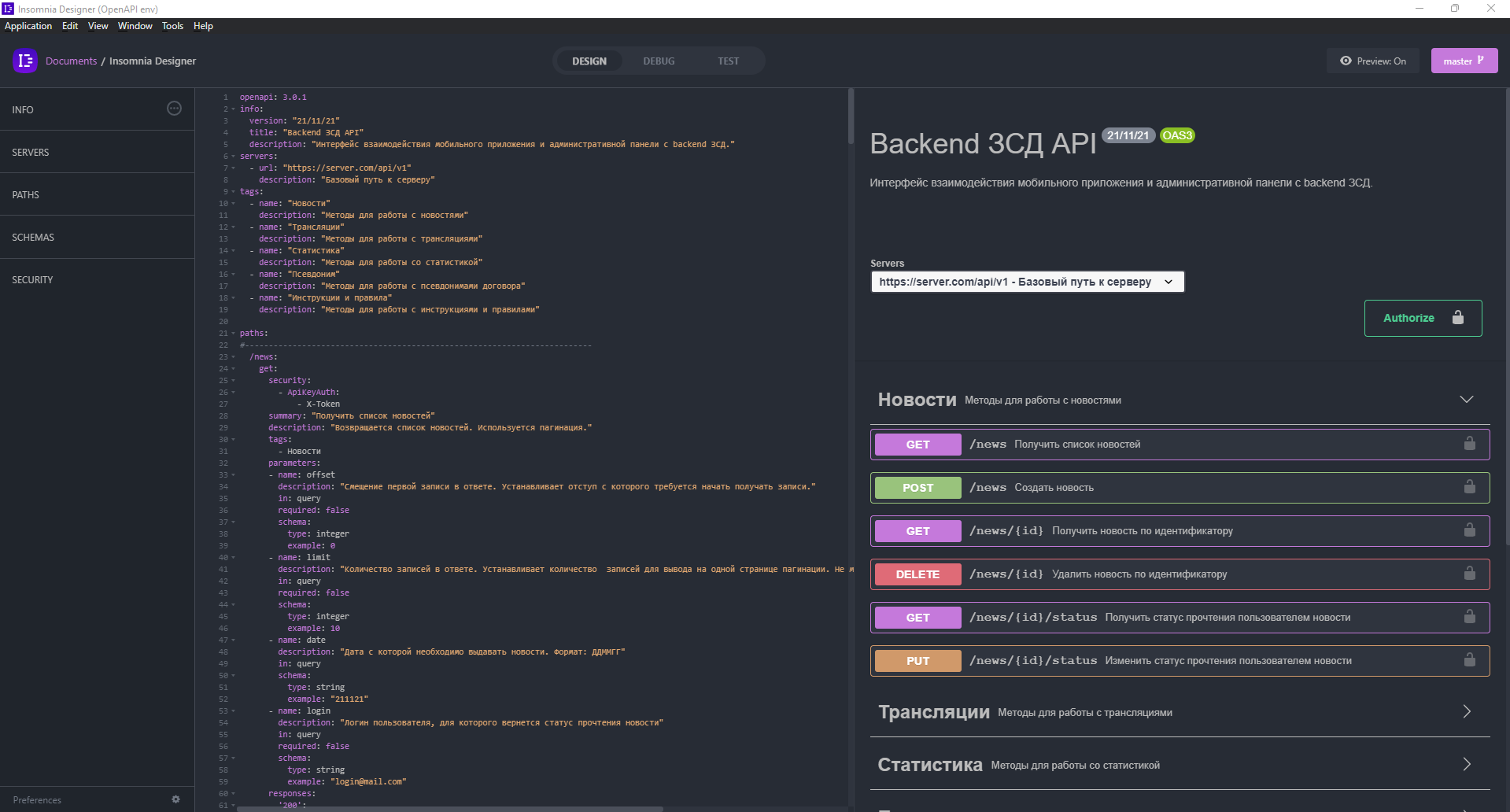Open the Servers dropdown list

pos(1027,282)
